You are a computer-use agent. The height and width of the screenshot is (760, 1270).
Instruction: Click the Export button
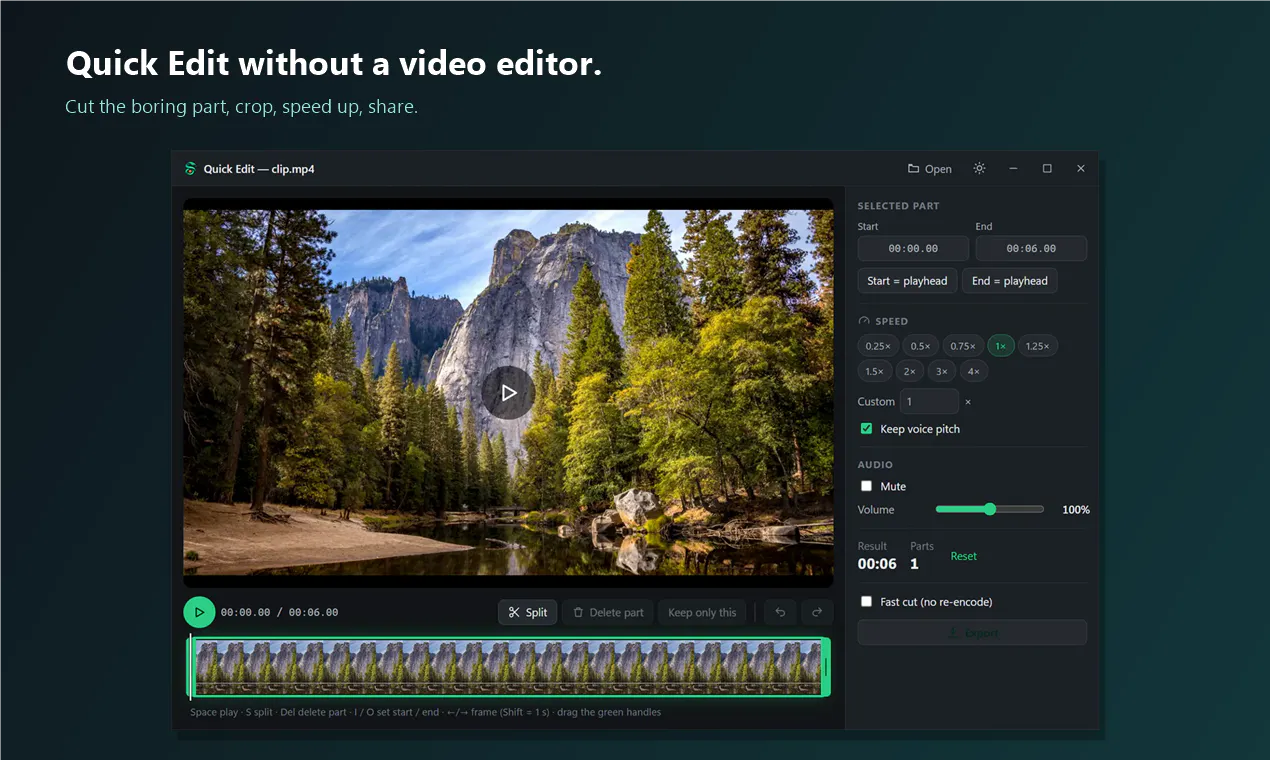972,632
